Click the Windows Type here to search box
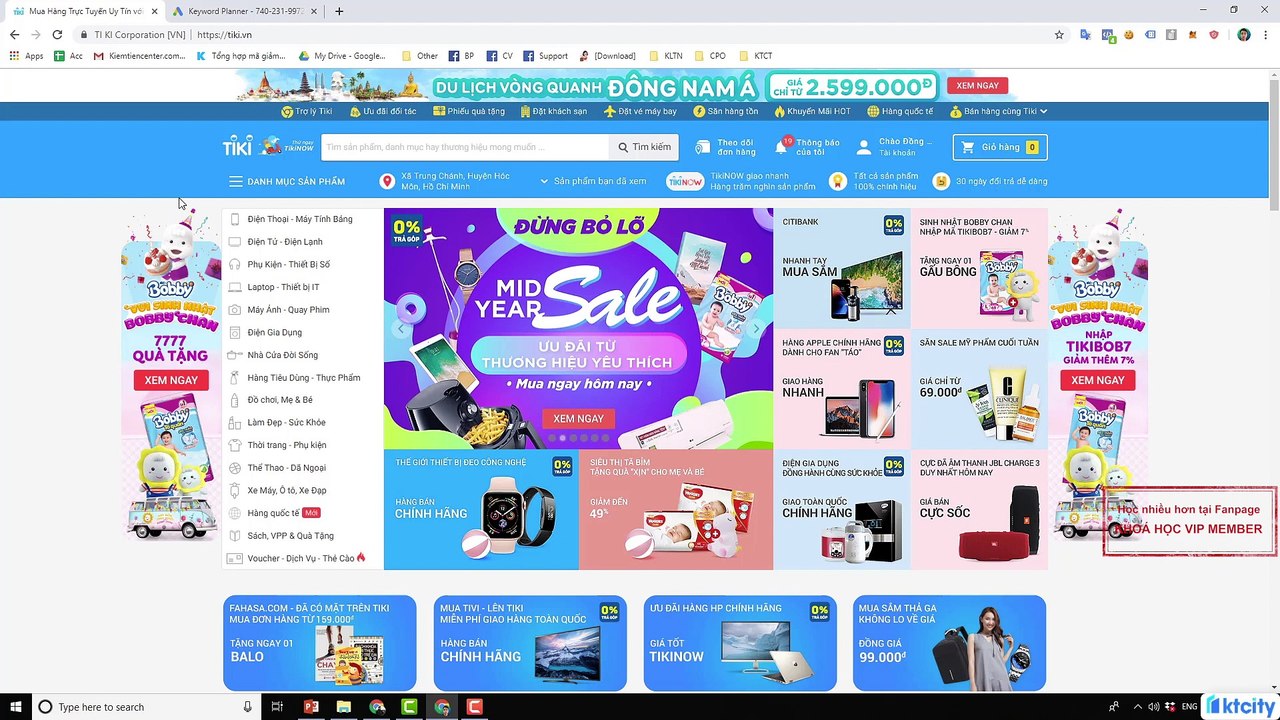 tap(145, 707)
